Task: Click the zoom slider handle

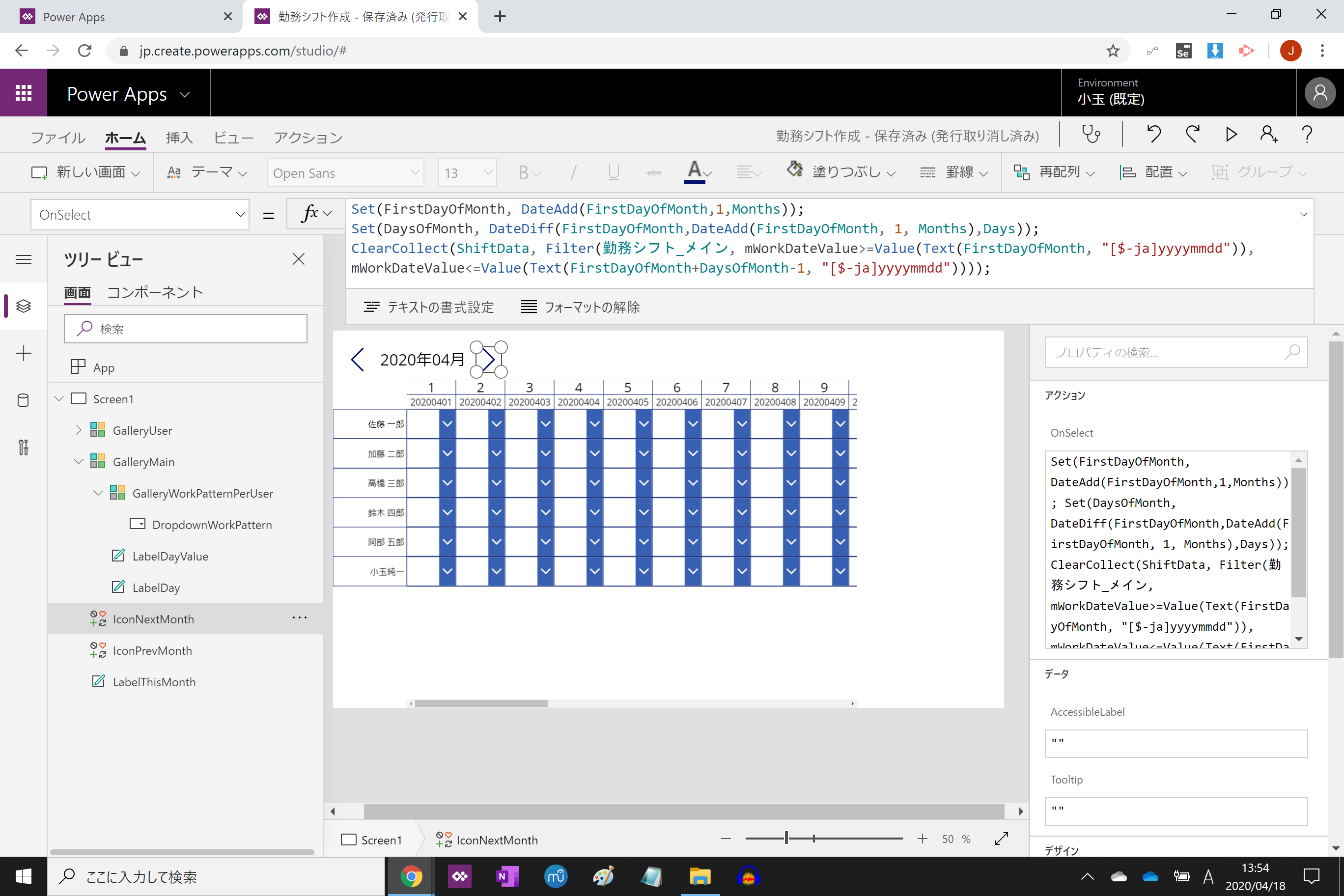Action: click(786, 839)
